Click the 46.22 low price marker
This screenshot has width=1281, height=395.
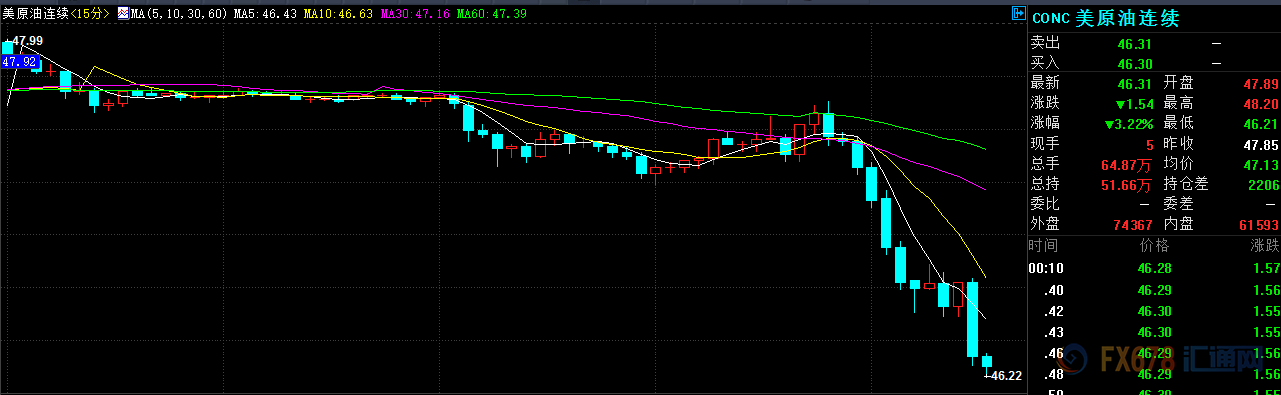tap(1005, 376)
